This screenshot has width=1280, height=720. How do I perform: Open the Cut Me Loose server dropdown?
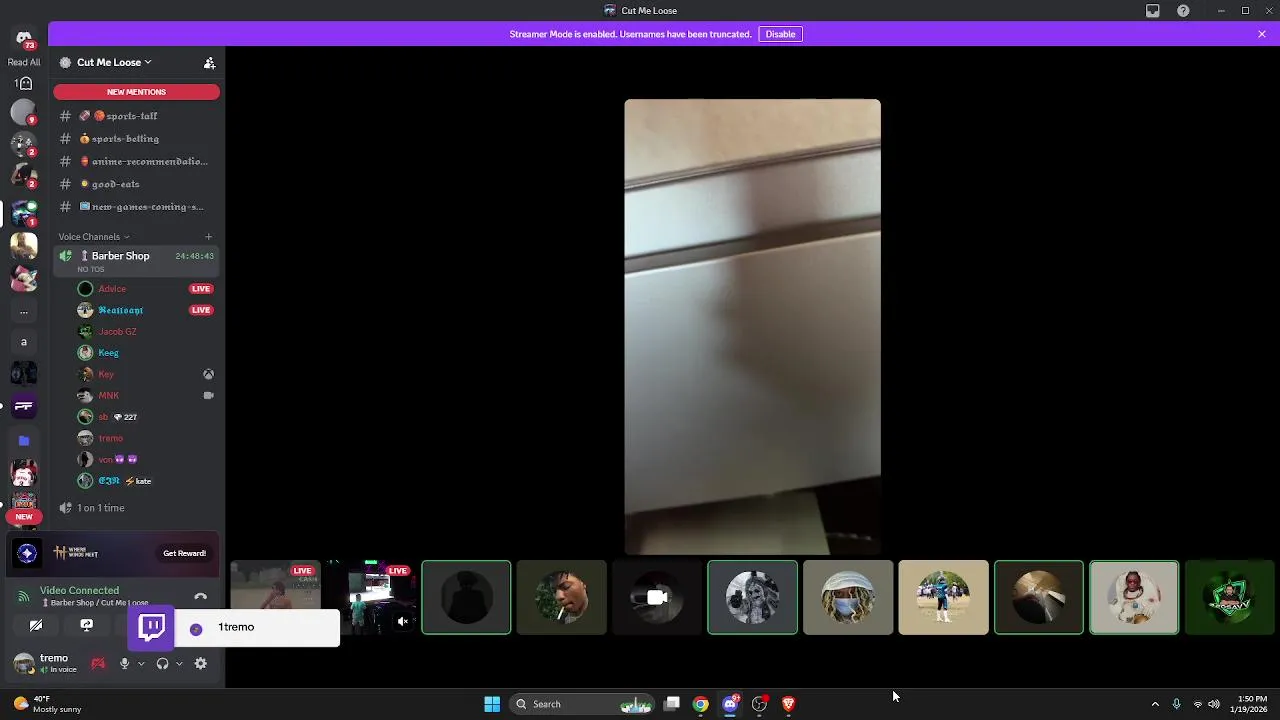coord(114,62)
